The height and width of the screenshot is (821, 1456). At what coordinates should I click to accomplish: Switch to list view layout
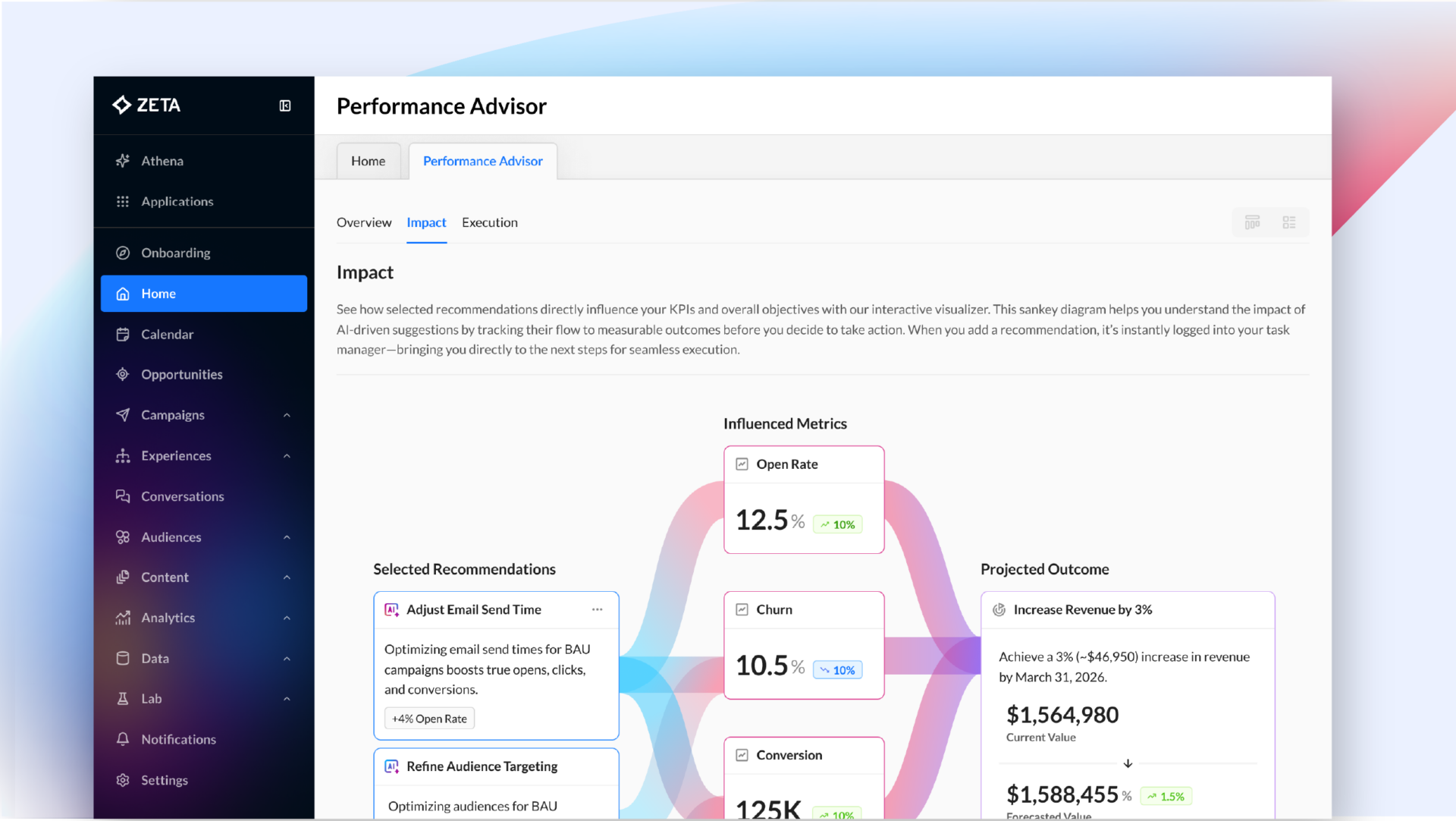tap(1289, 222)
